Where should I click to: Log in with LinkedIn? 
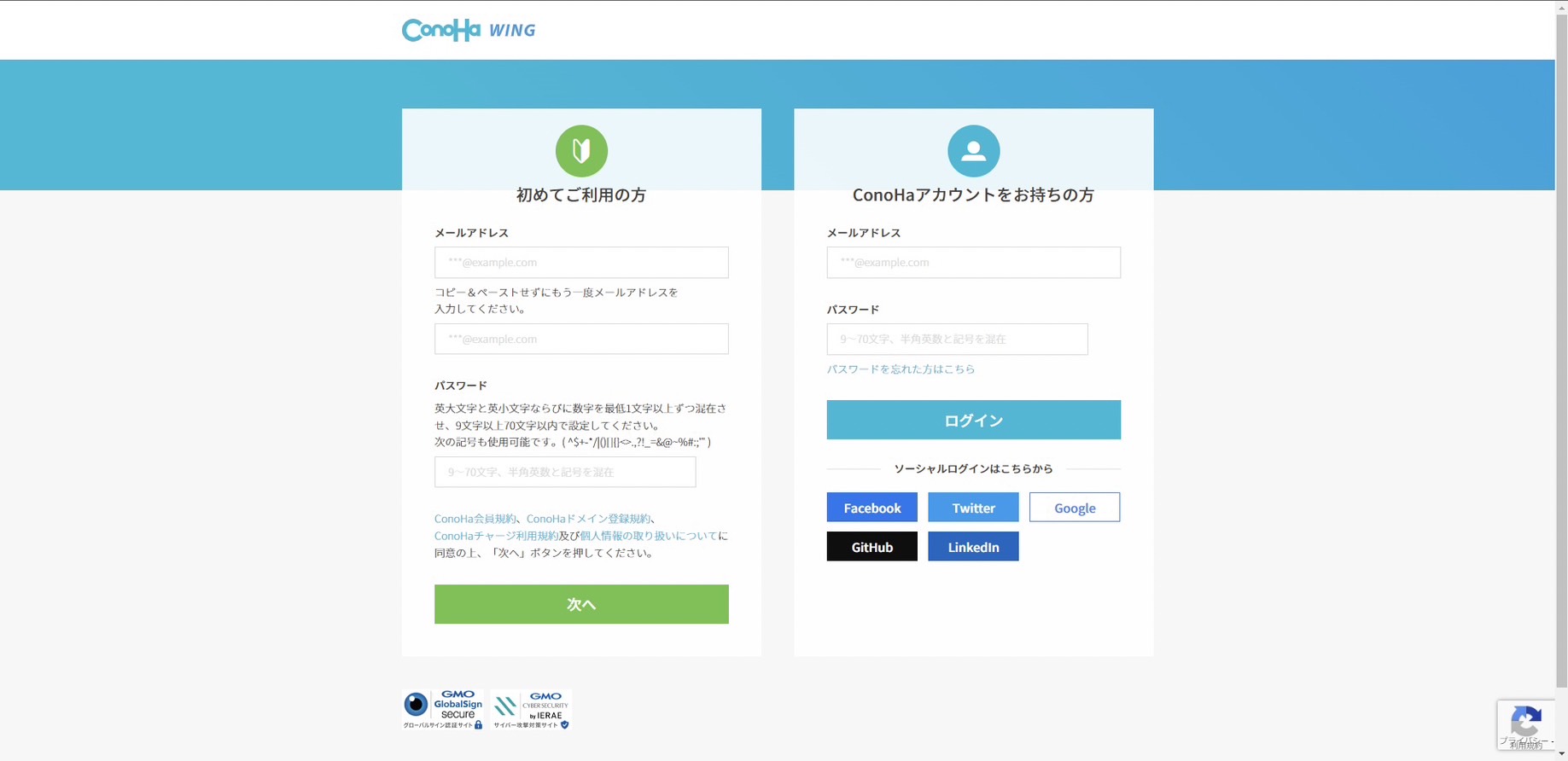tap(973, 547)
